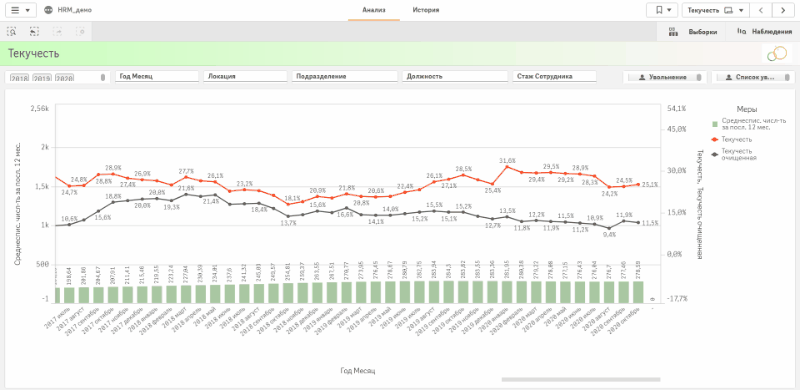Switch to the Анализ tab
This screenshot has width=800, height=390.
click(373, 10)
